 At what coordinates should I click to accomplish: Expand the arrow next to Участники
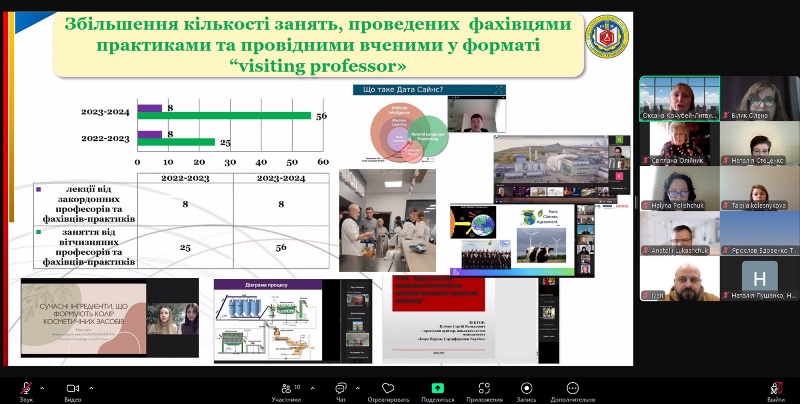[312, 388]
